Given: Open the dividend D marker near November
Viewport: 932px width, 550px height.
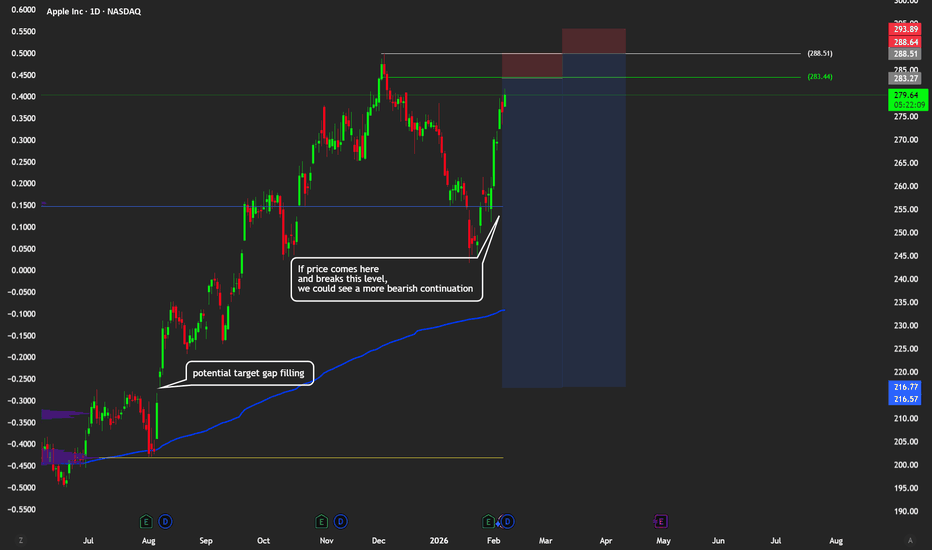Looking at the screenshot, I should point(340,521).
